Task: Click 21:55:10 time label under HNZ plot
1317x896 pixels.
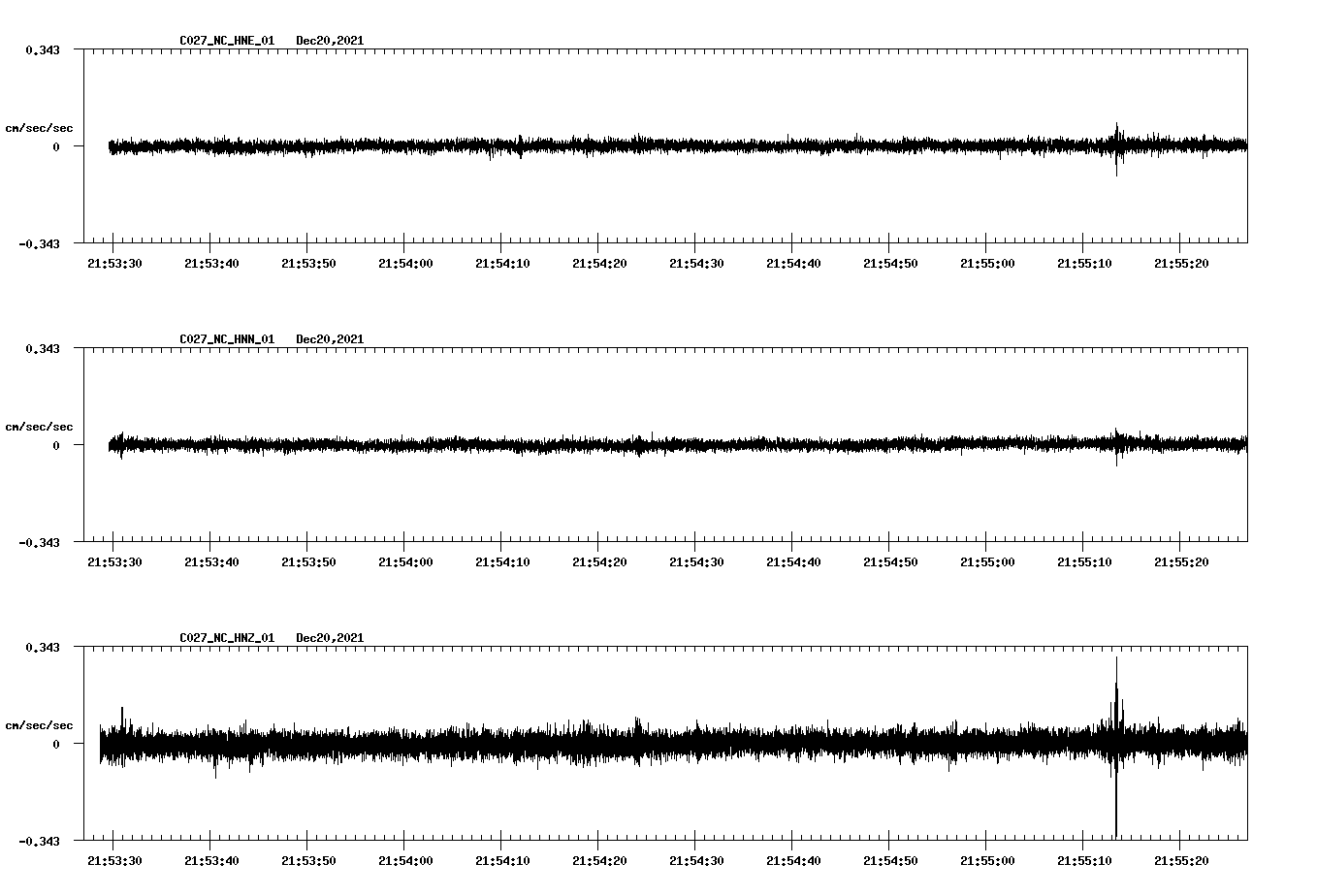Action: tap(1084, 860)
